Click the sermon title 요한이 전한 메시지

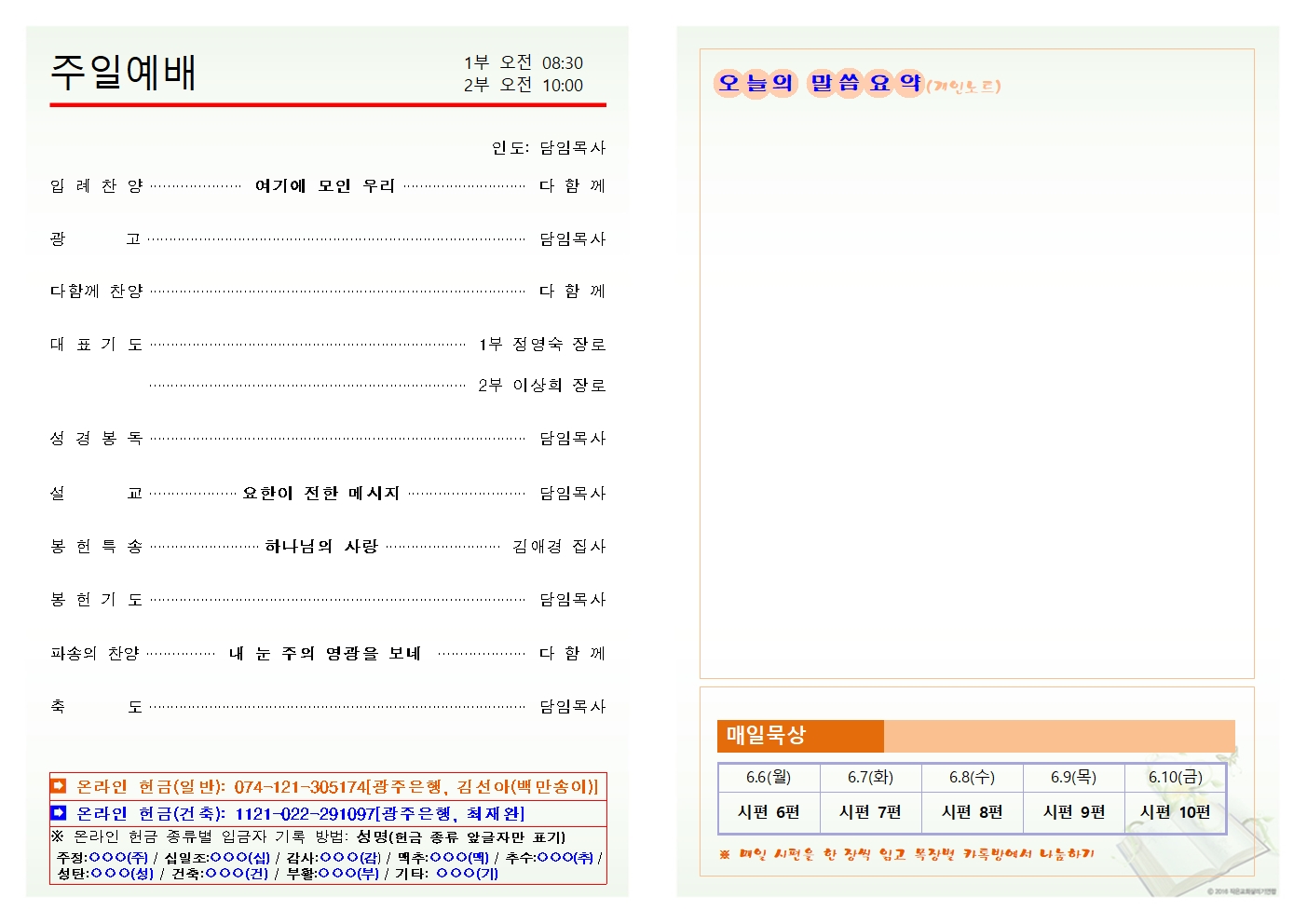pyautogui.click(x=320, y=493)
